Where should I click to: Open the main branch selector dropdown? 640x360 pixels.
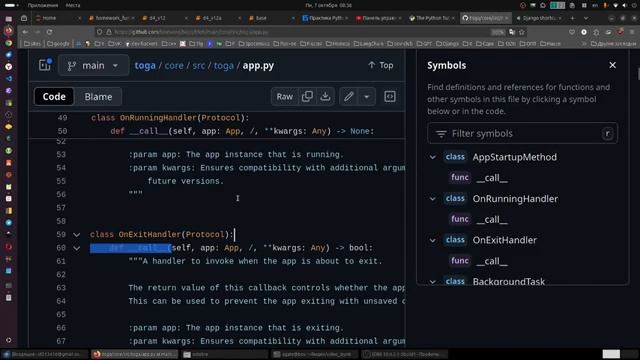tap(93, 66)
